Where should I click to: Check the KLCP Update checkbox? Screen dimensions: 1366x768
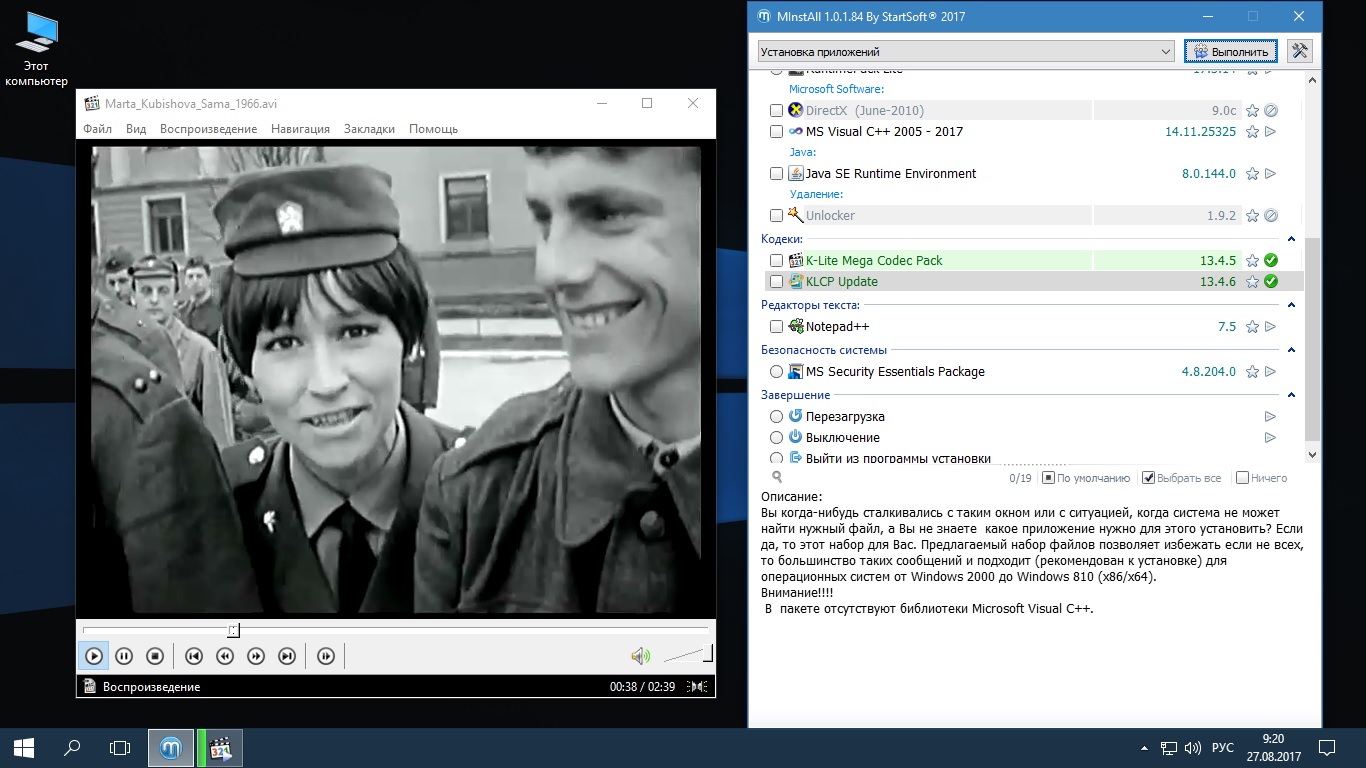777,282
